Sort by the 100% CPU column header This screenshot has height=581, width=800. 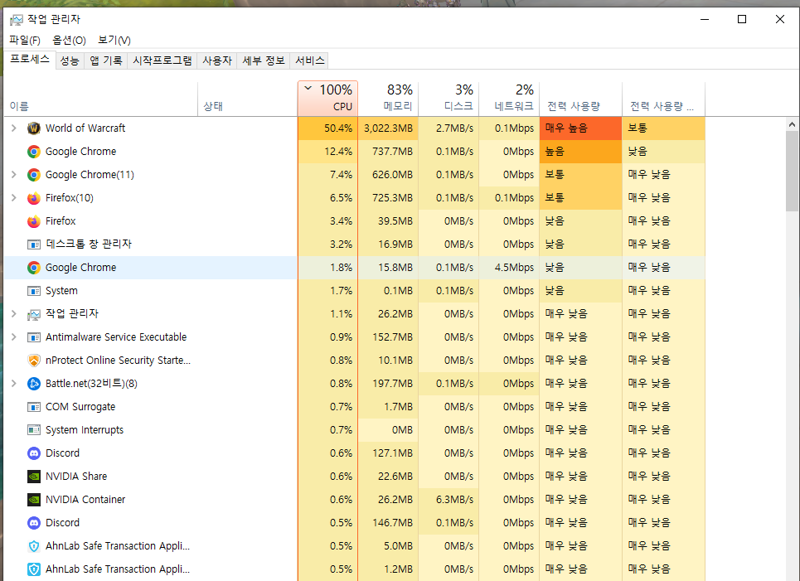pyautogui.click(x=328, y=99)
